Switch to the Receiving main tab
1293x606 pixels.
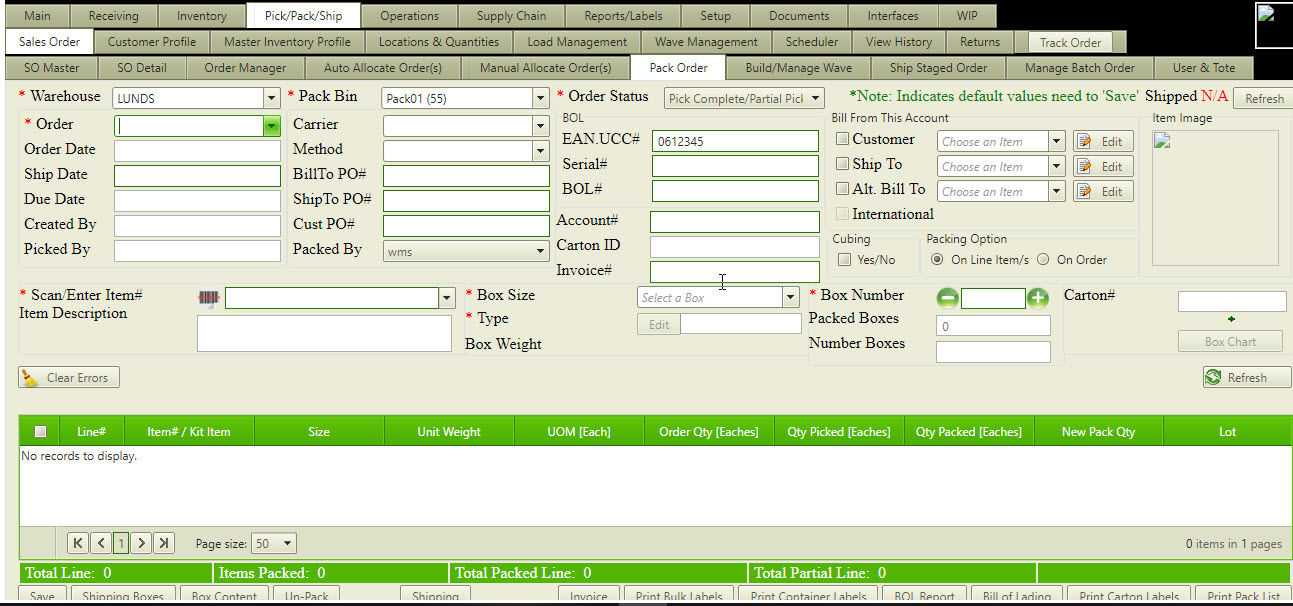114,16
